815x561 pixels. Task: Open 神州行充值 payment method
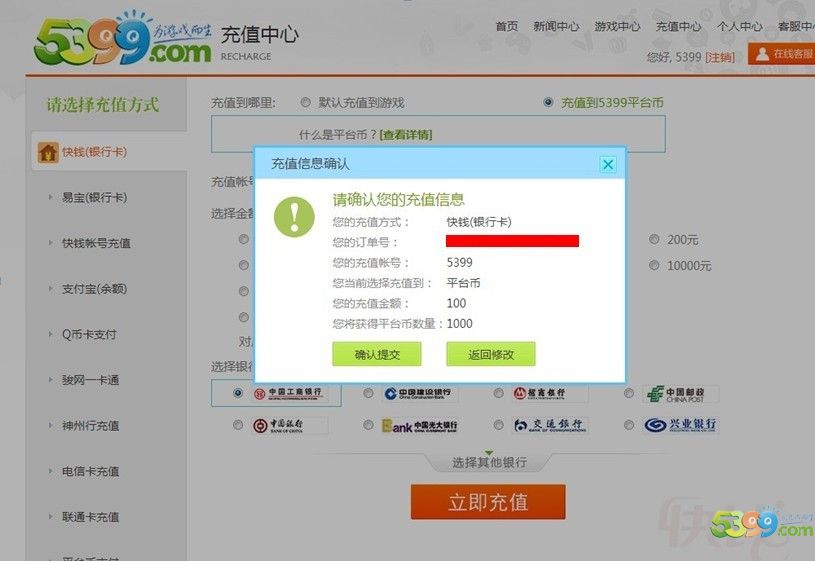point(90,426)
